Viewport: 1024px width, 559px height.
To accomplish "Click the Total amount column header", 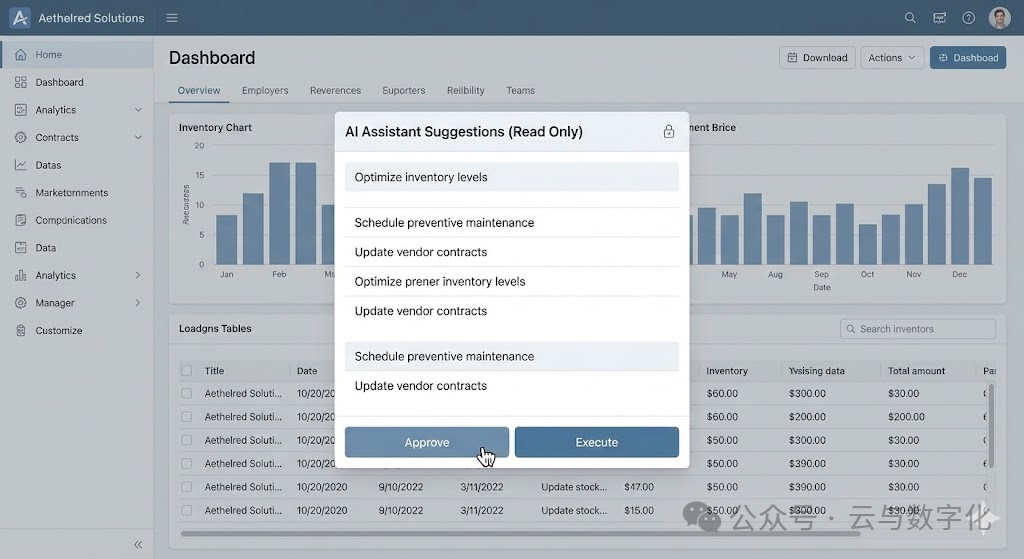I will 916,371.
